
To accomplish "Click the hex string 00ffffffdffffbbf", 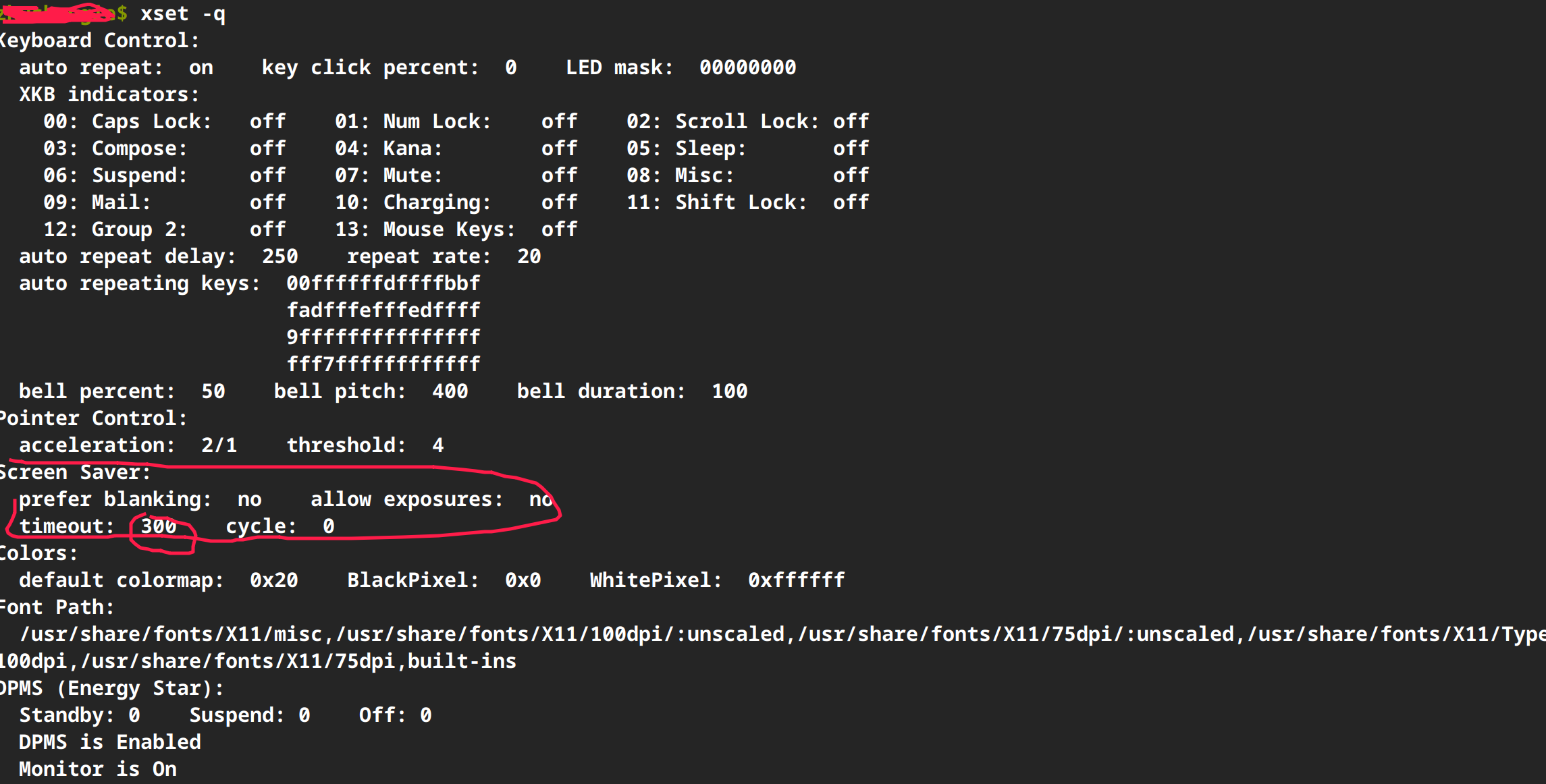I will 383,283.
